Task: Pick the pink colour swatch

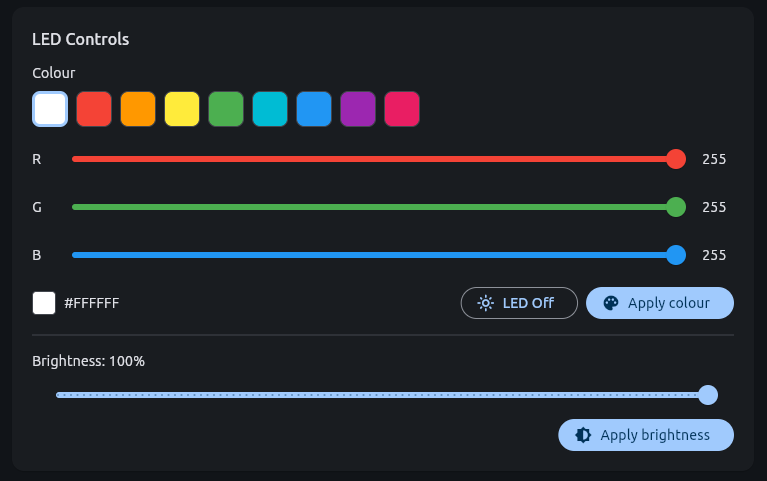Action: (x=402, y=109)
